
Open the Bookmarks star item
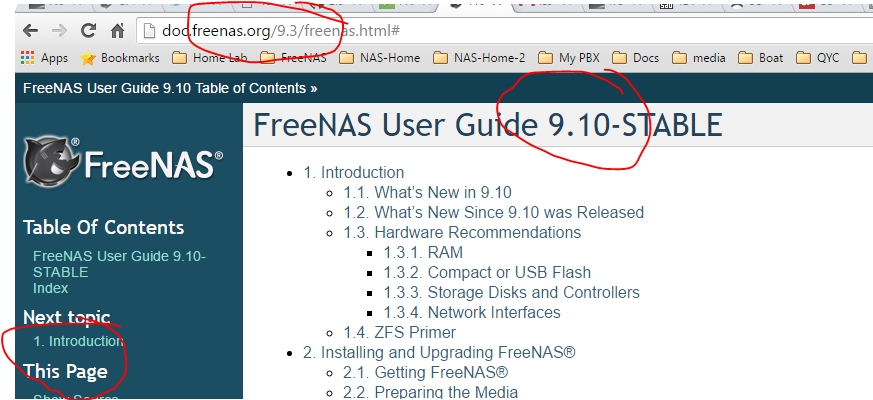coord(120,58)
